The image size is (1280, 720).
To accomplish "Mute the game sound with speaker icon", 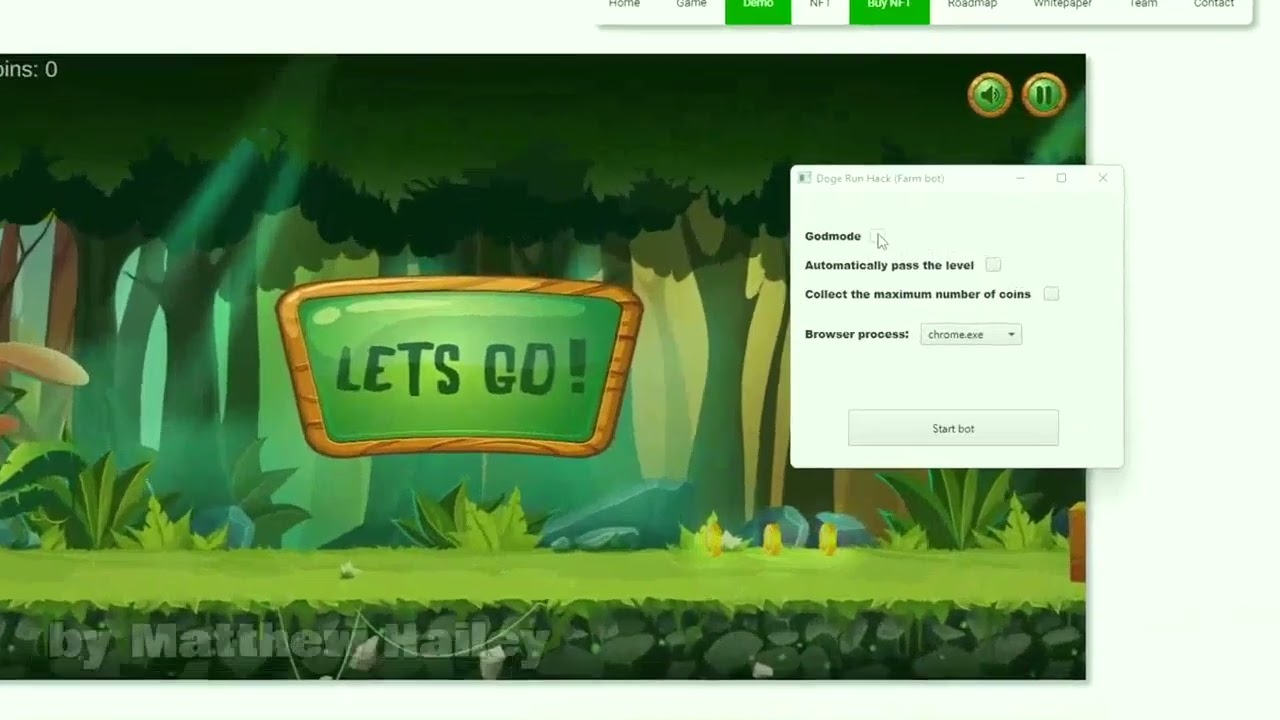I will point(990,95).
